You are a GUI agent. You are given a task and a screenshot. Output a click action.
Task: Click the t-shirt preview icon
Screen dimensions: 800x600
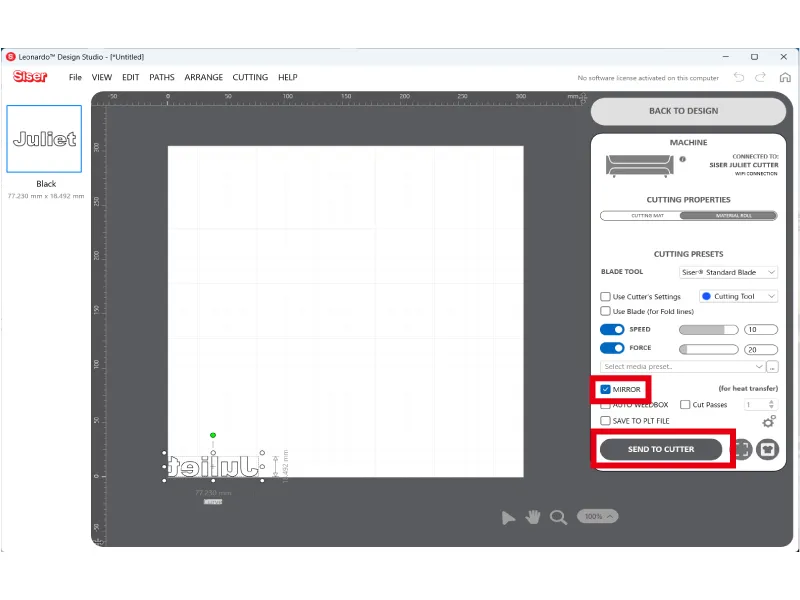[x=767, y=450]
